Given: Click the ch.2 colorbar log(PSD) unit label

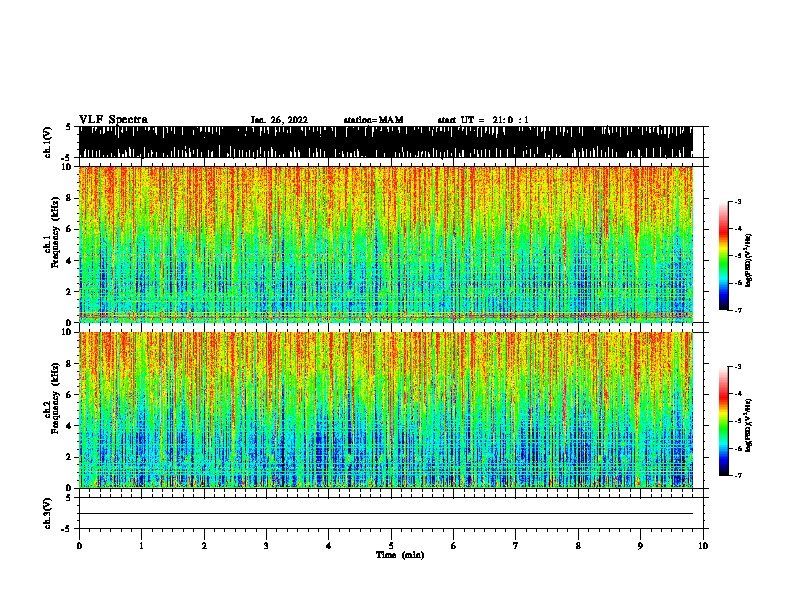Looking at the screenshot, I should [749, 425].
